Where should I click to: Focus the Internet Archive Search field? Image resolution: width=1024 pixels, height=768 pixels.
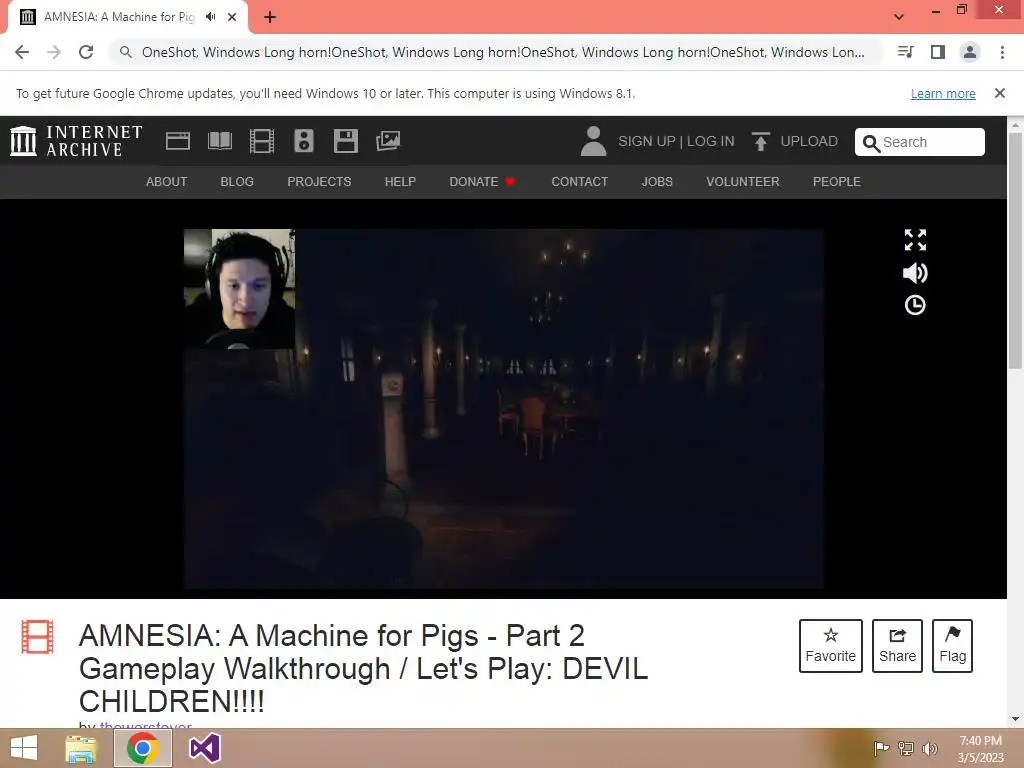click(920, 142)
